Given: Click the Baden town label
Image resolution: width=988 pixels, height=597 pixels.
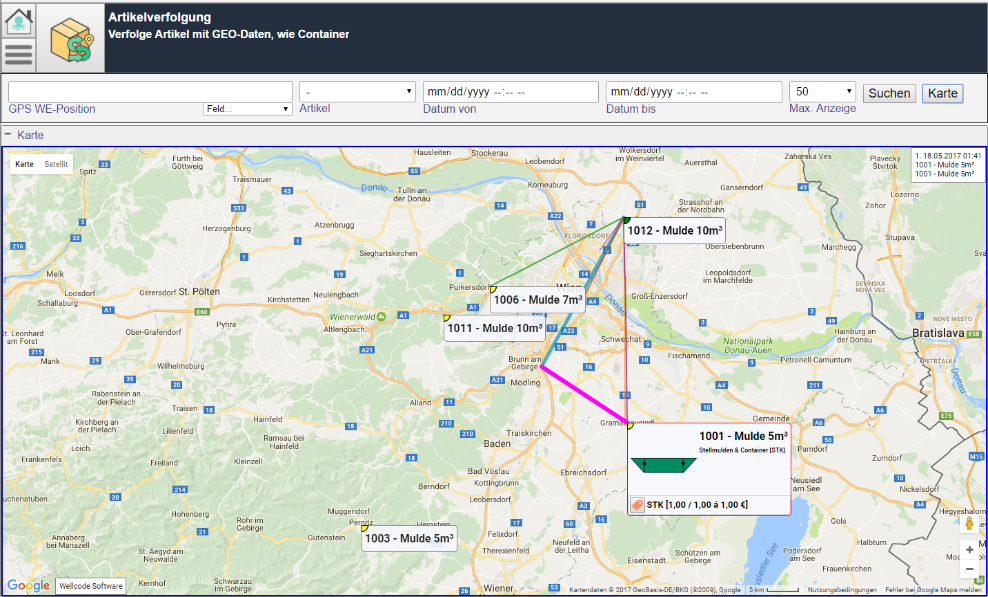Looking at the screenshot, I should (497, 444).
